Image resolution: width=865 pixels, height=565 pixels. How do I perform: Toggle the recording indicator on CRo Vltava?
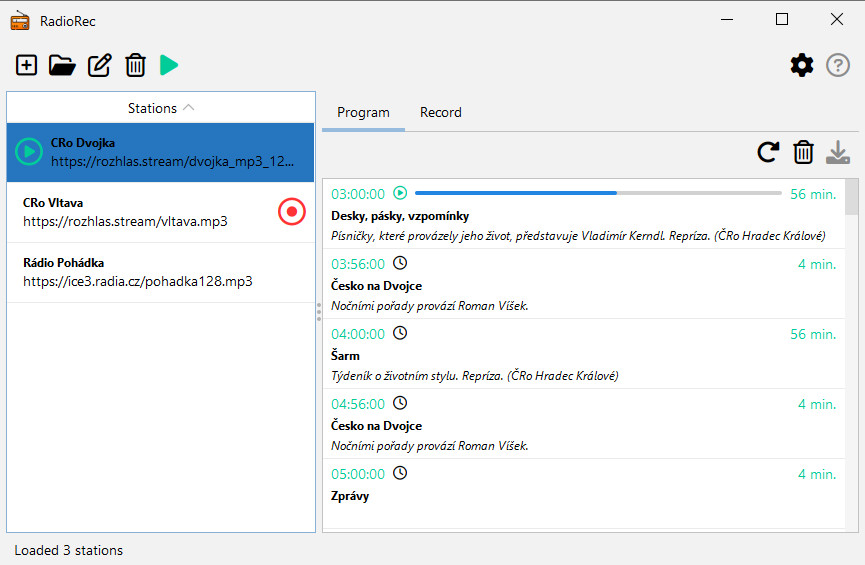(x=291, y=211)
